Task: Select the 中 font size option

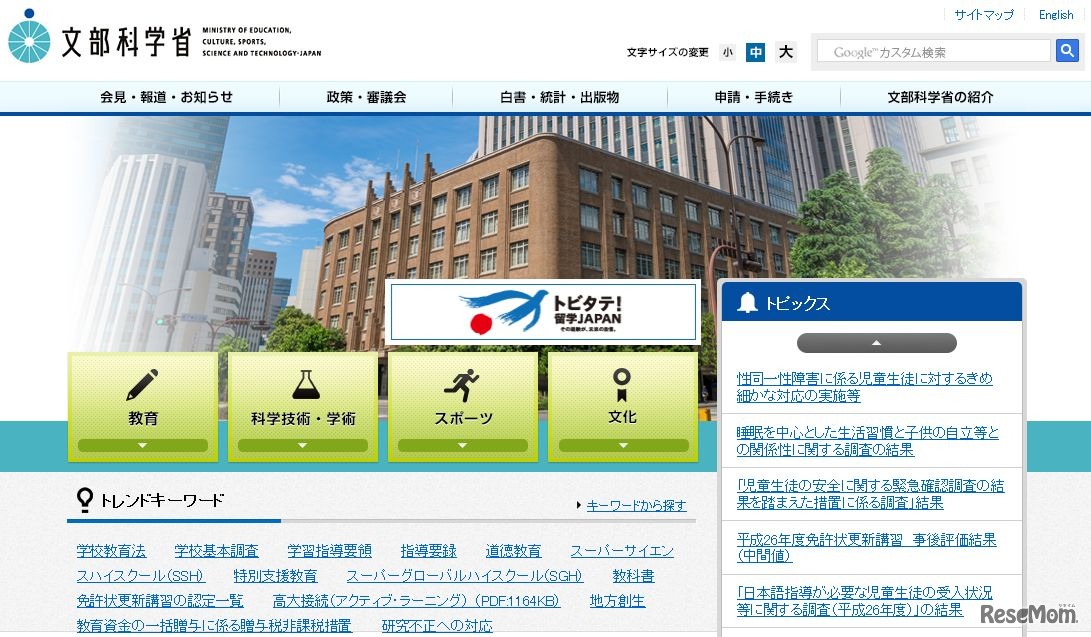Action: [756, 51]
